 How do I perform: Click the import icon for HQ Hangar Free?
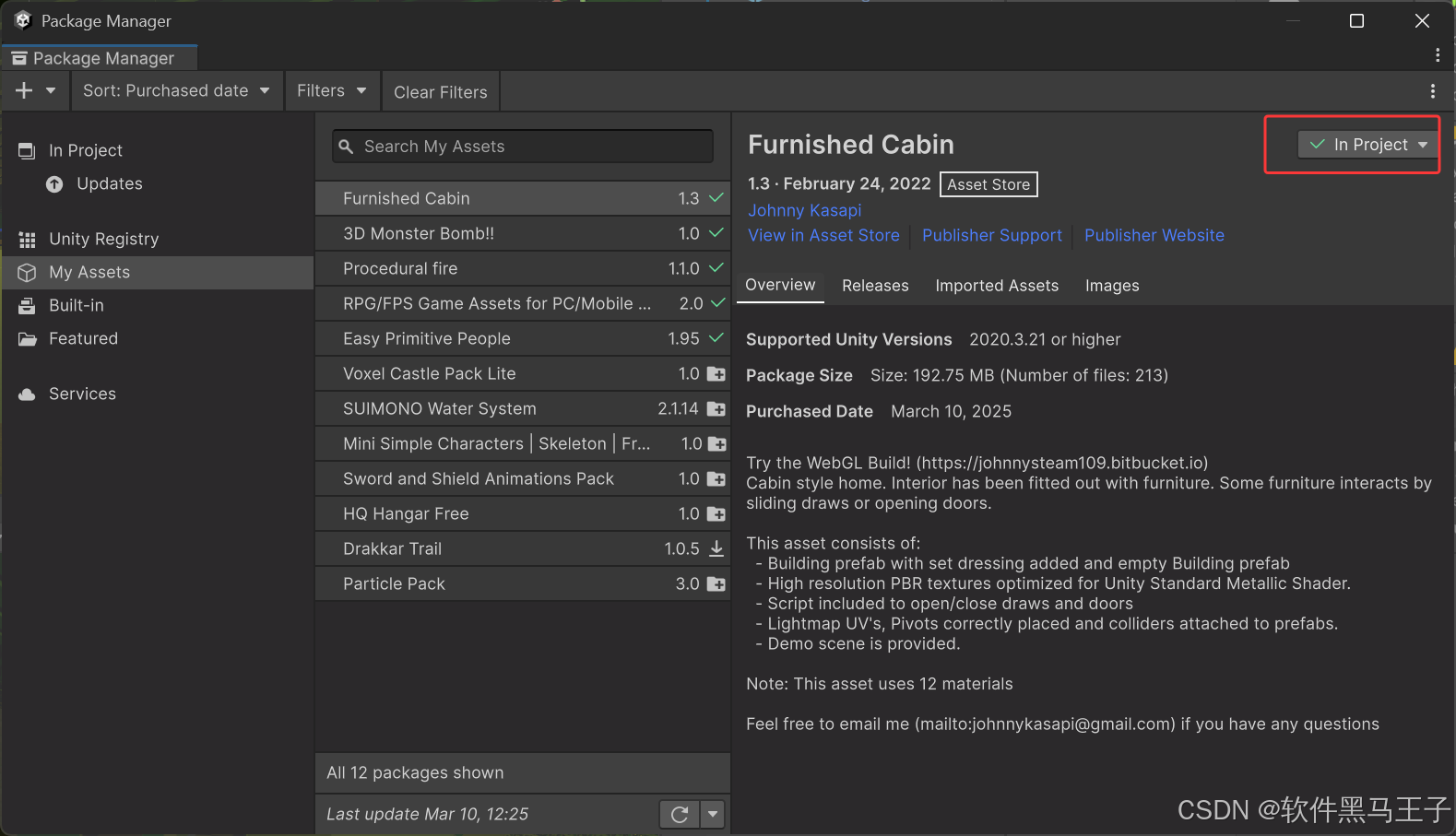click(716, 513)
